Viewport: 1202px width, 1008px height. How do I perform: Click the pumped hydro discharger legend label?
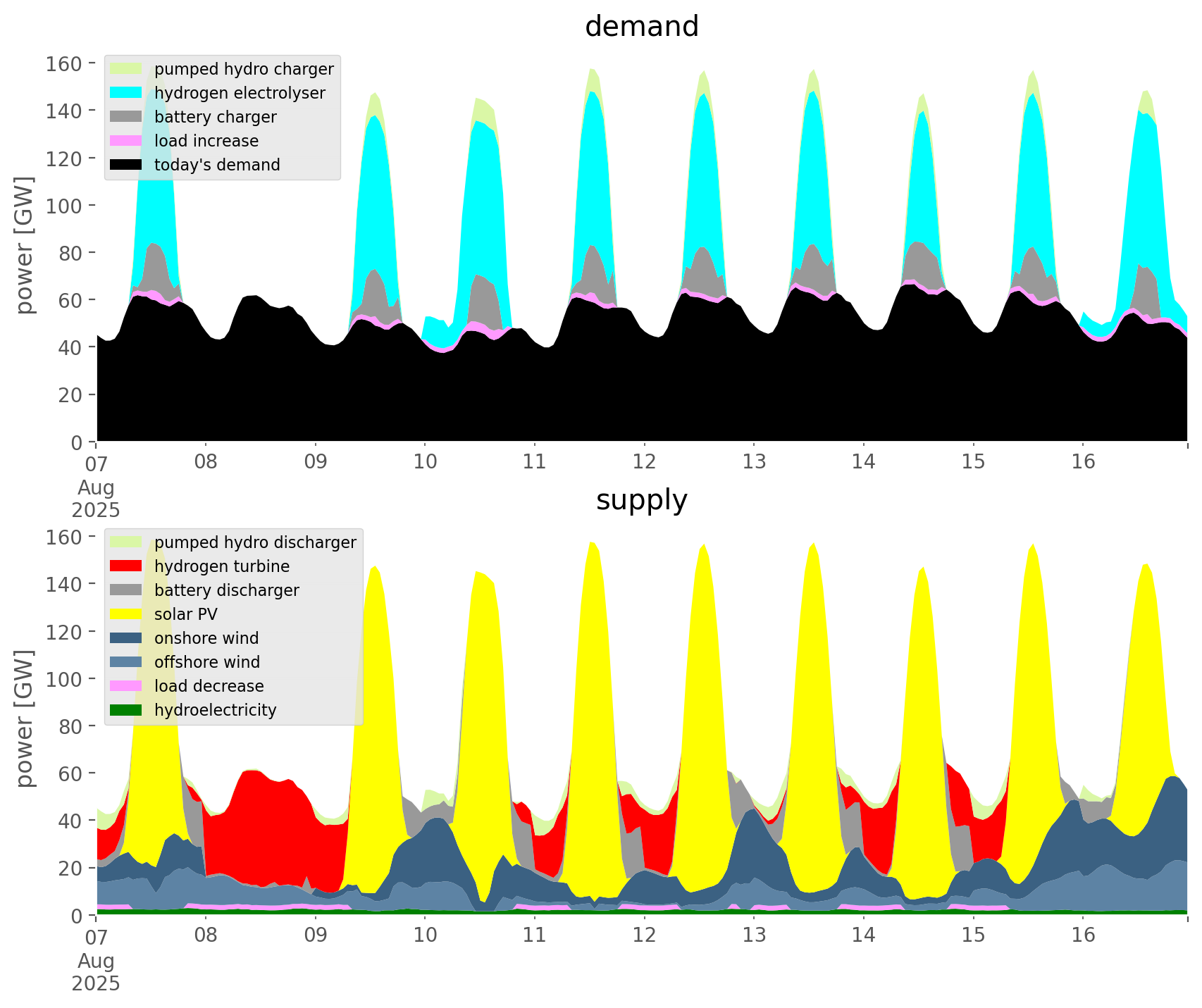pos(255,542)
